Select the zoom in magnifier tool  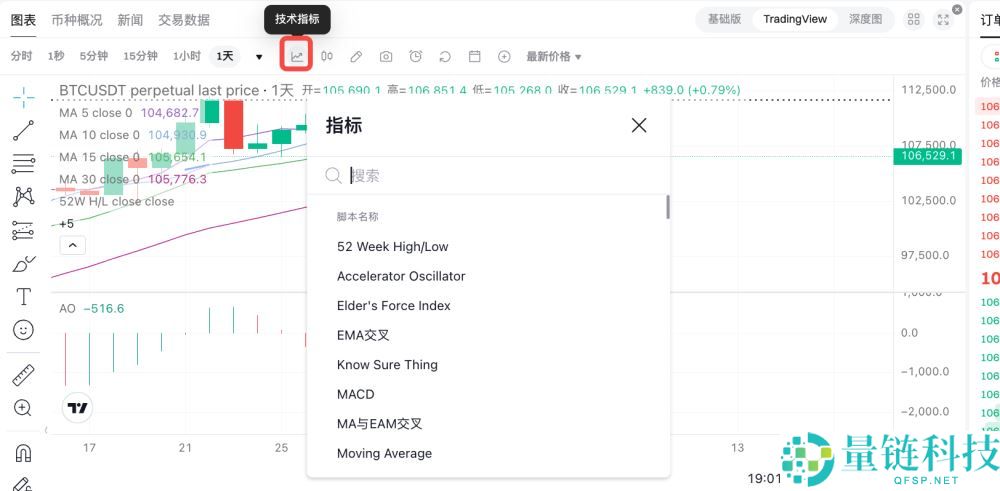(24, 407)
